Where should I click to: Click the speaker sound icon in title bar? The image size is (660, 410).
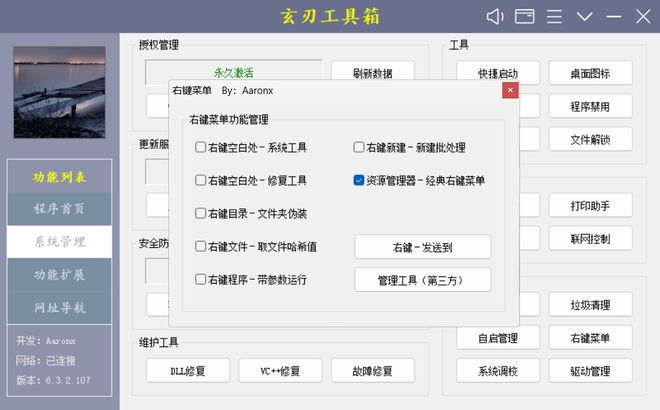(x=495, y=17)
